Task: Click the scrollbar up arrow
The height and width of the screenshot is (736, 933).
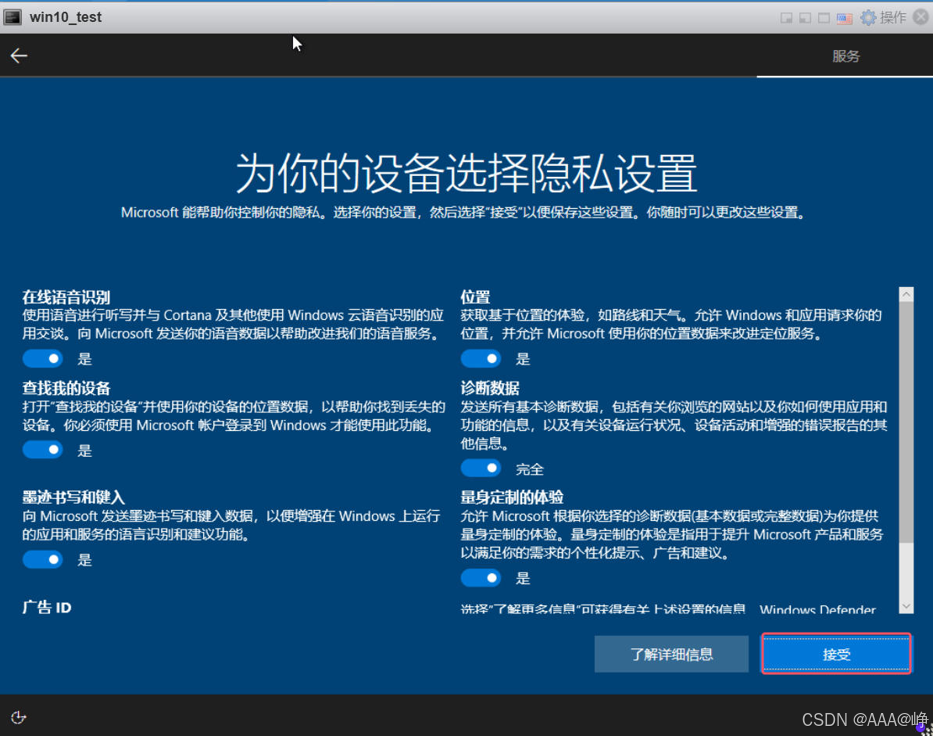Action: tap(906, 294)
